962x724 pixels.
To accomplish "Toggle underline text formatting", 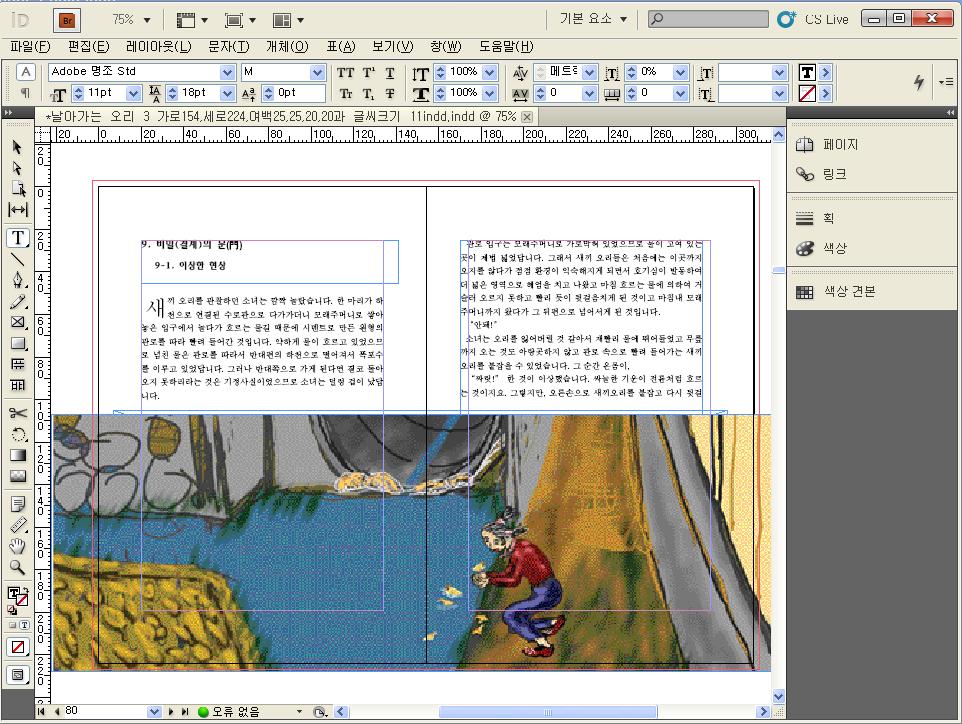I will (x=390, y=73).
